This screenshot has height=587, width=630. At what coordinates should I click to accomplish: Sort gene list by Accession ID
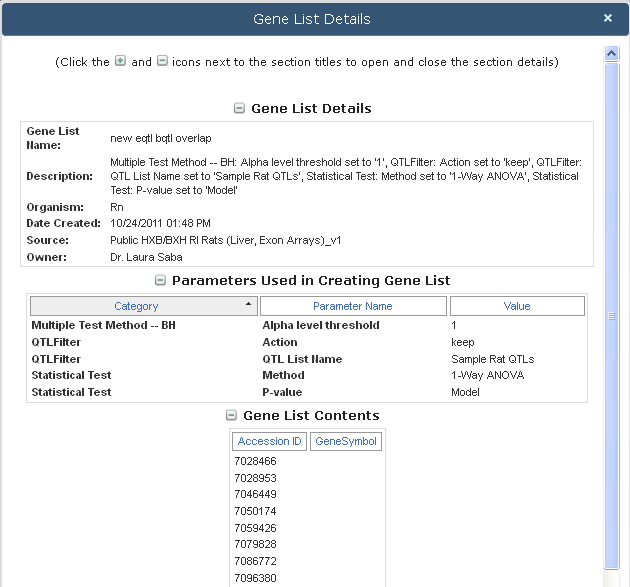pyautogui.click(x=269, y=441)
